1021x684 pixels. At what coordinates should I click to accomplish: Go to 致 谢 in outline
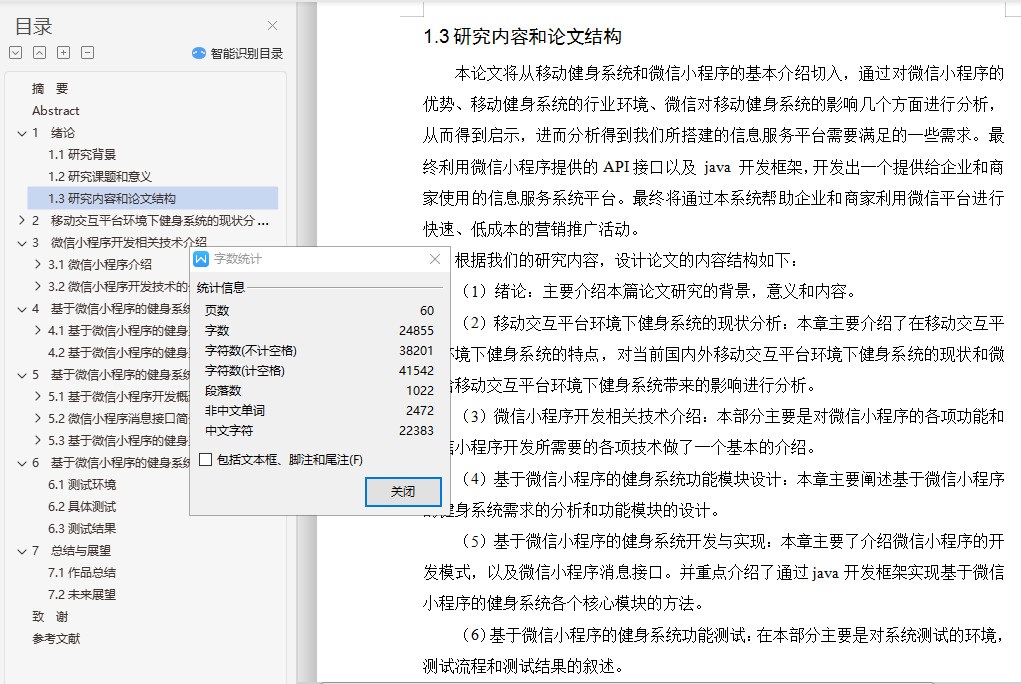coord(50,617)
